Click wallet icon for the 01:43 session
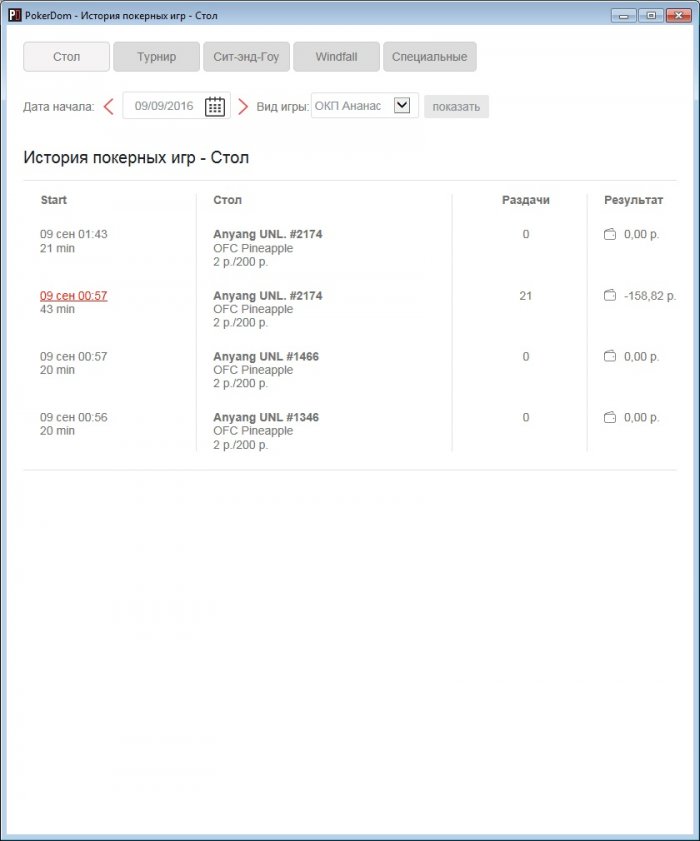This screenshot has height=841, width=700. 610,234
